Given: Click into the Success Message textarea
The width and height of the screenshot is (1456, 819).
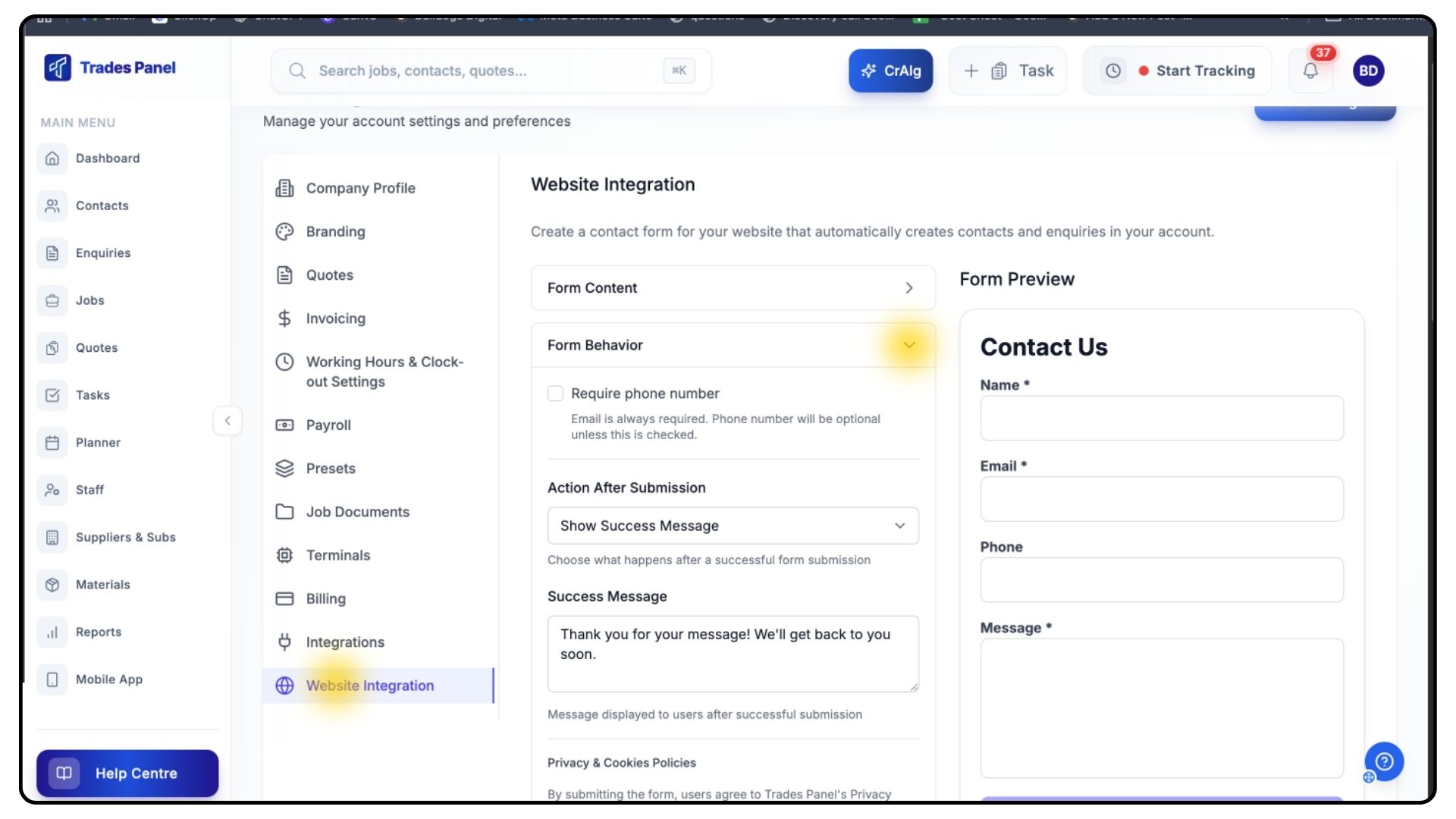Looking at the screenshot, I should [733, 654].
